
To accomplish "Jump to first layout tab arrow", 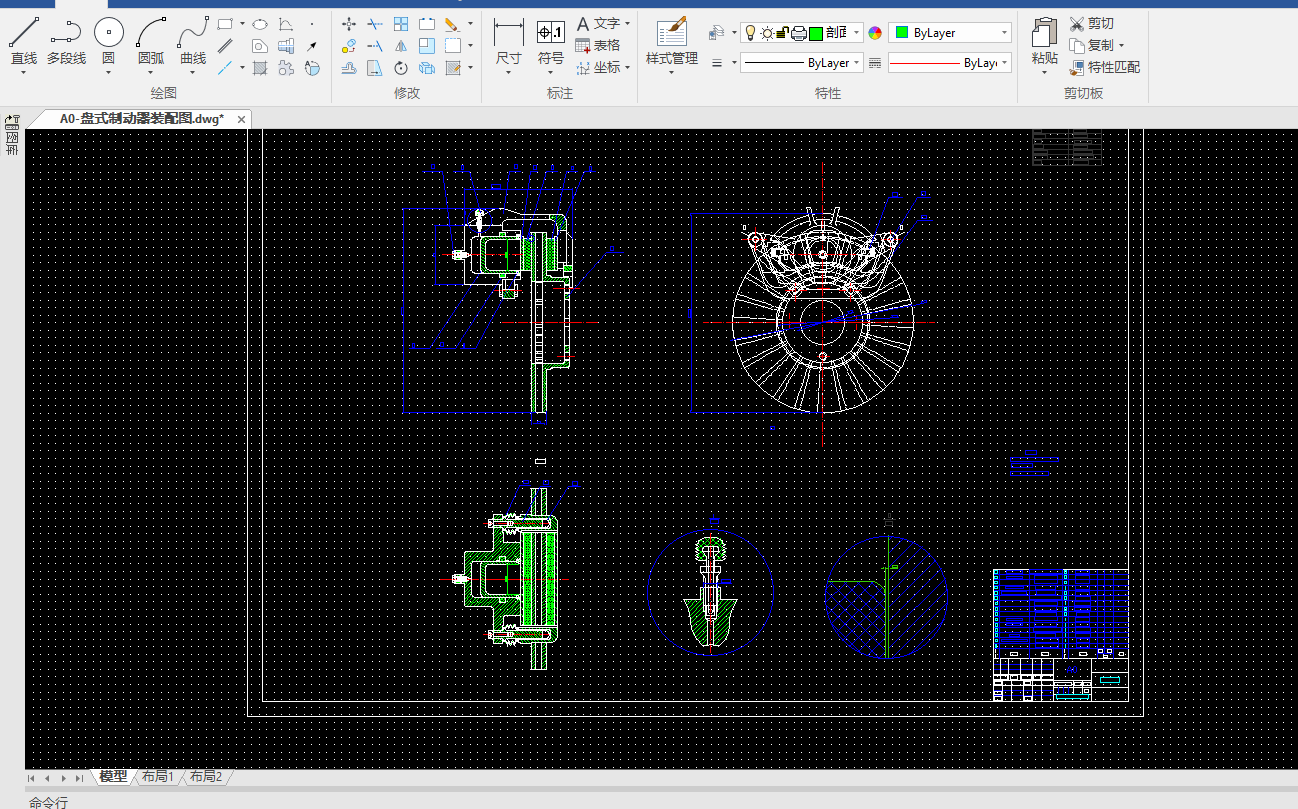I will point(31,778).
